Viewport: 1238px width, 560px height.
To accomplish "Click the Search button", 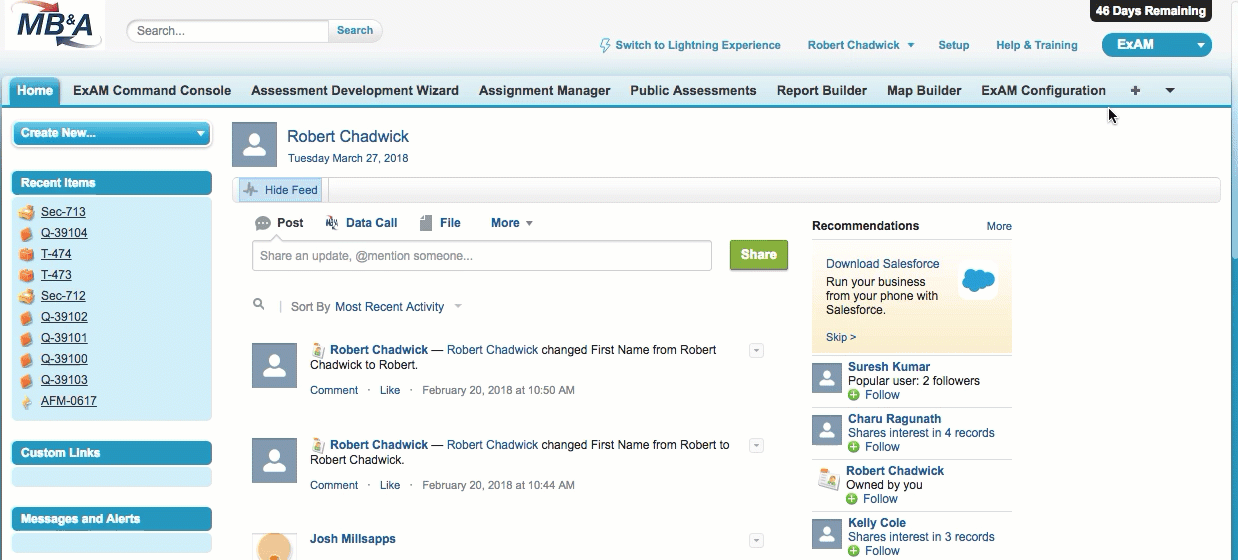I will click(x=355, y=31).
